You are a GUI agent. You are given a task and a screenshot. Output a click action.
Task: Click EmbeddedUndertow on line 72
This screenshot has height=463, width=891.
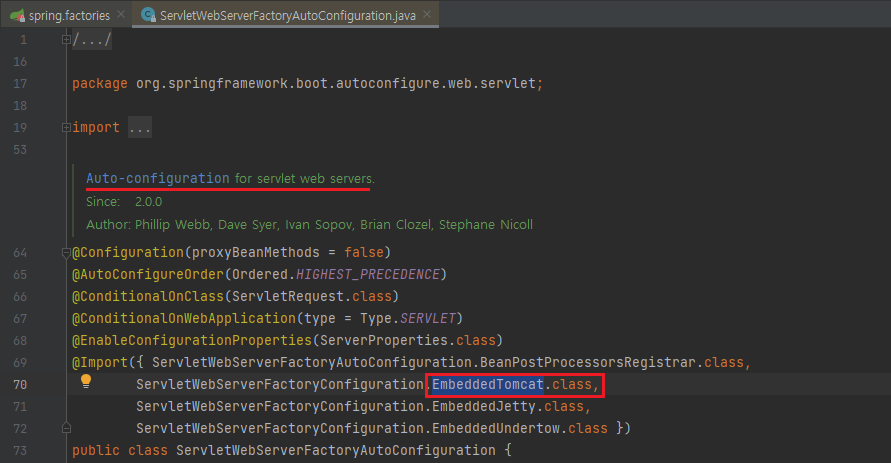(x=496, y=428)
